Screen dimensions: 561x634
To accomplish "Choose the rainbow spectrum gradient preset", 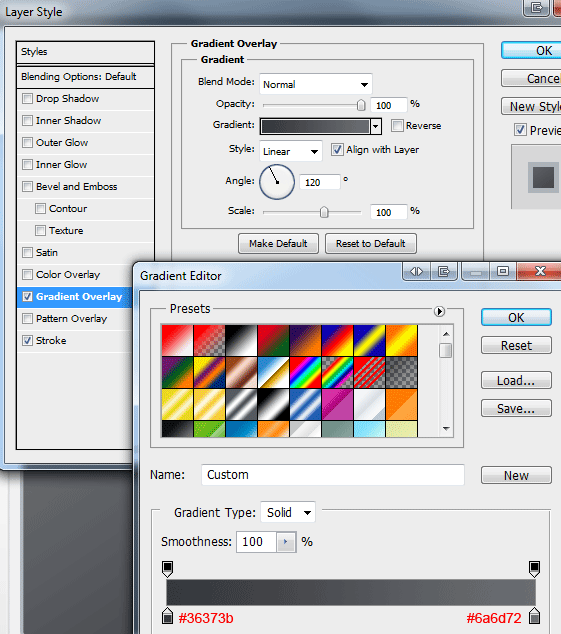I will [305, 372].
